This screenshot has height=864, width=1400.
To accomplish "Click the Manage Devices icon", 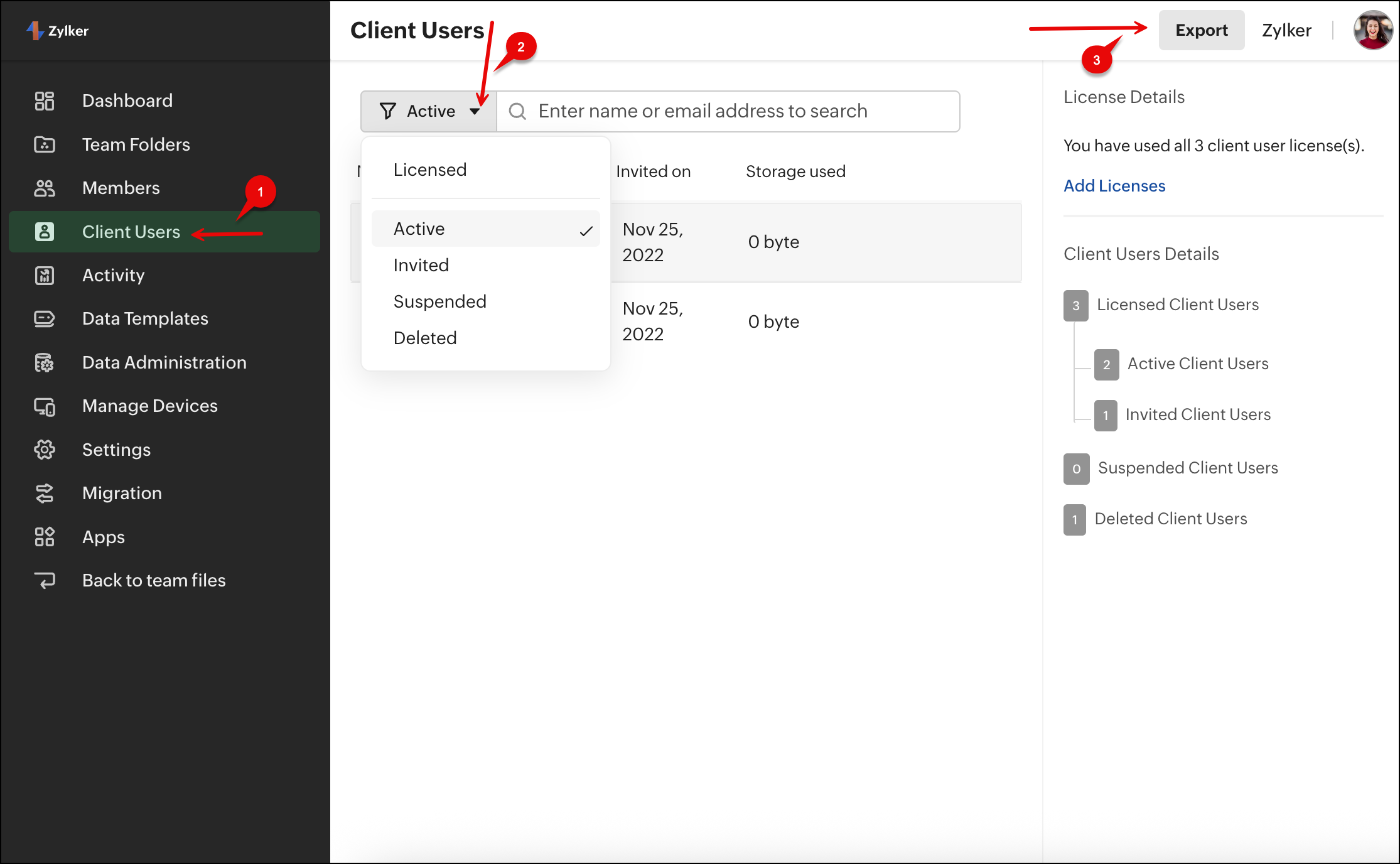I will [x=45, y=406].
